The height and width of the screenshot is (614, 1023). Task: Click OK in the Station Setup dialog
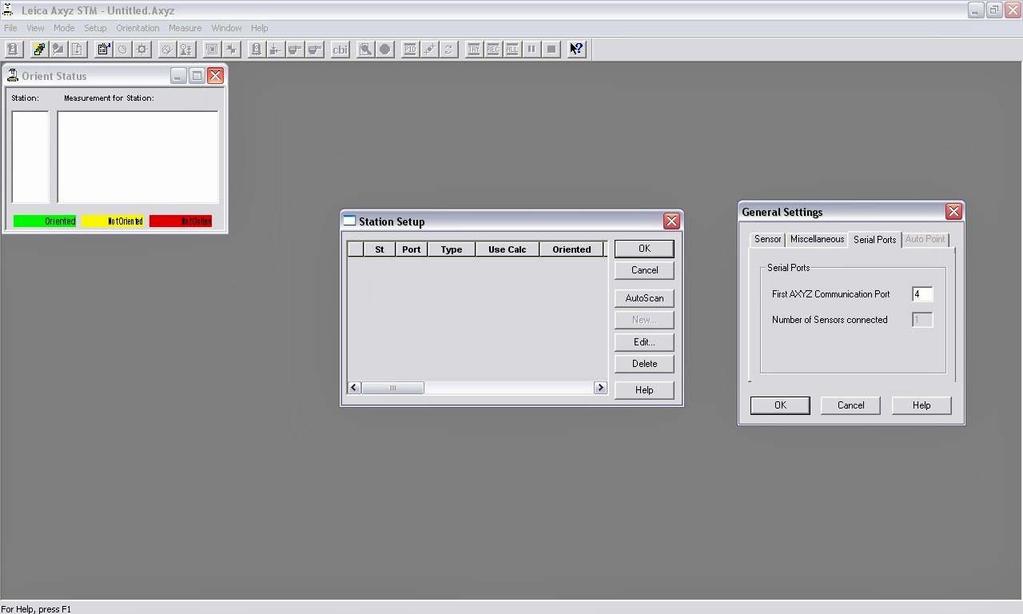click(644, 249)
